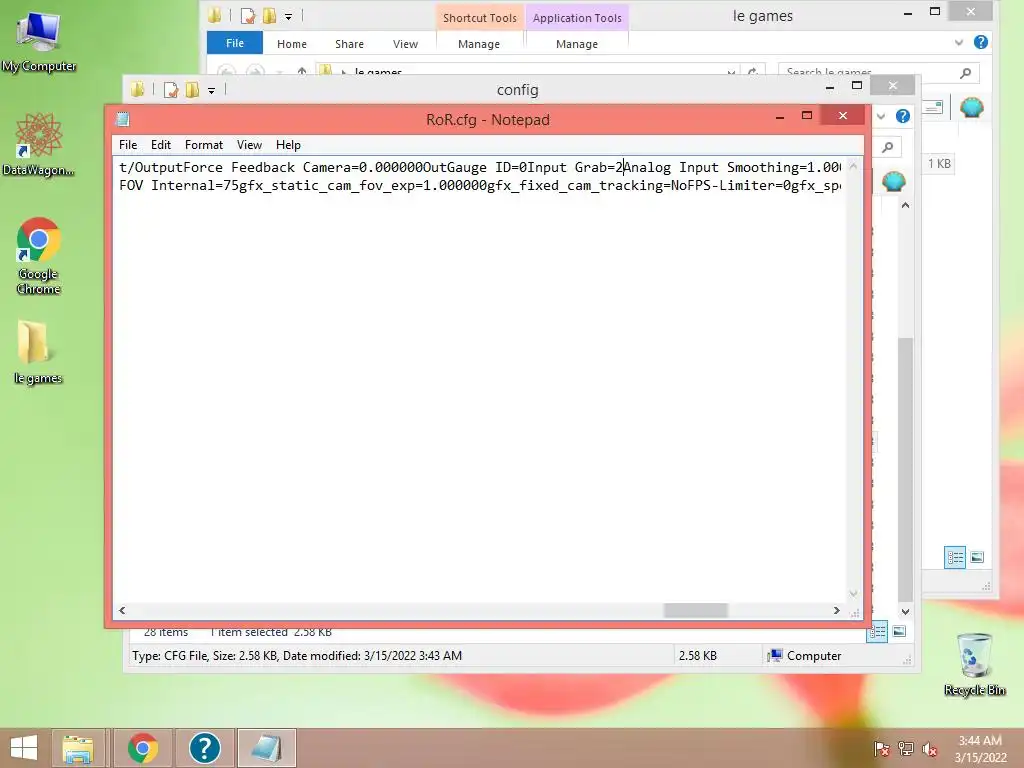Click the folder icon in config window title bar

coord(137,89)
